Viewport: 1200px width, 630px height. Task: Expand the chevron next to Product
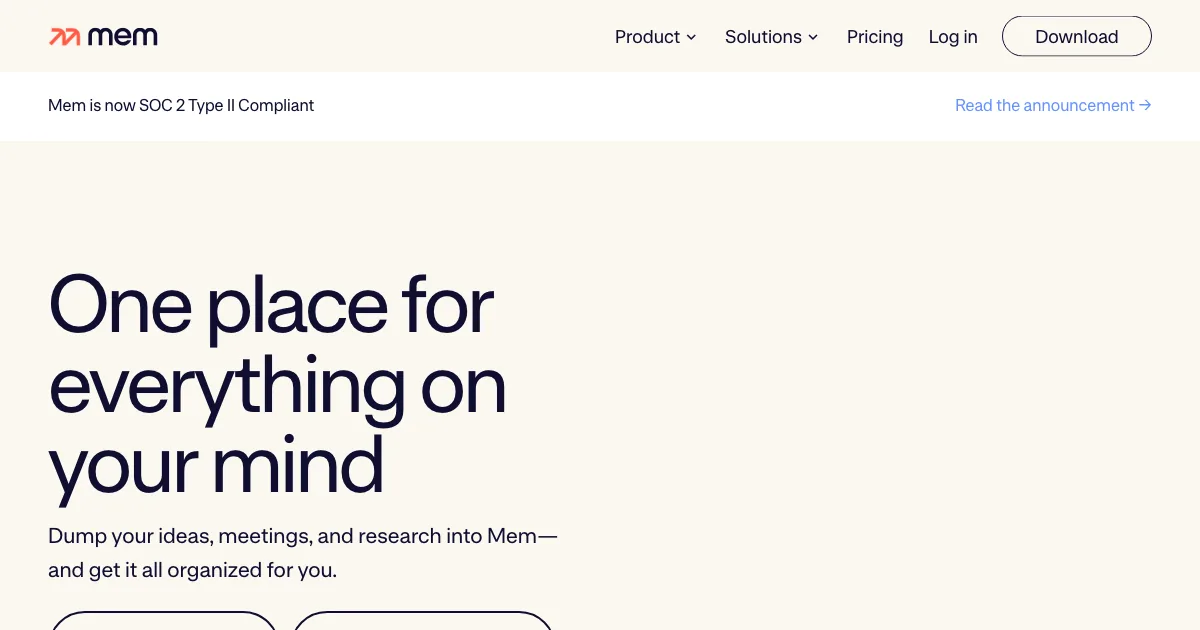[691, 37]
